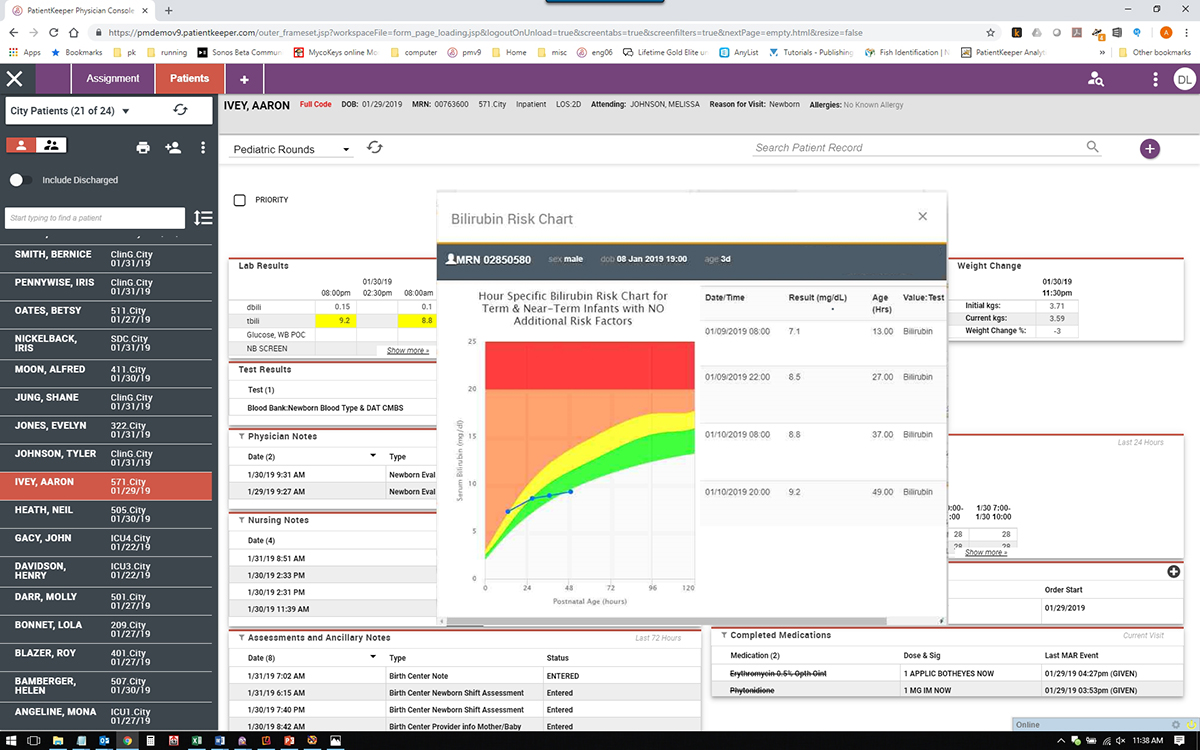Open the DL user profile avatar
Screen dimensions: 1200x750
[x=1184, y=79]
